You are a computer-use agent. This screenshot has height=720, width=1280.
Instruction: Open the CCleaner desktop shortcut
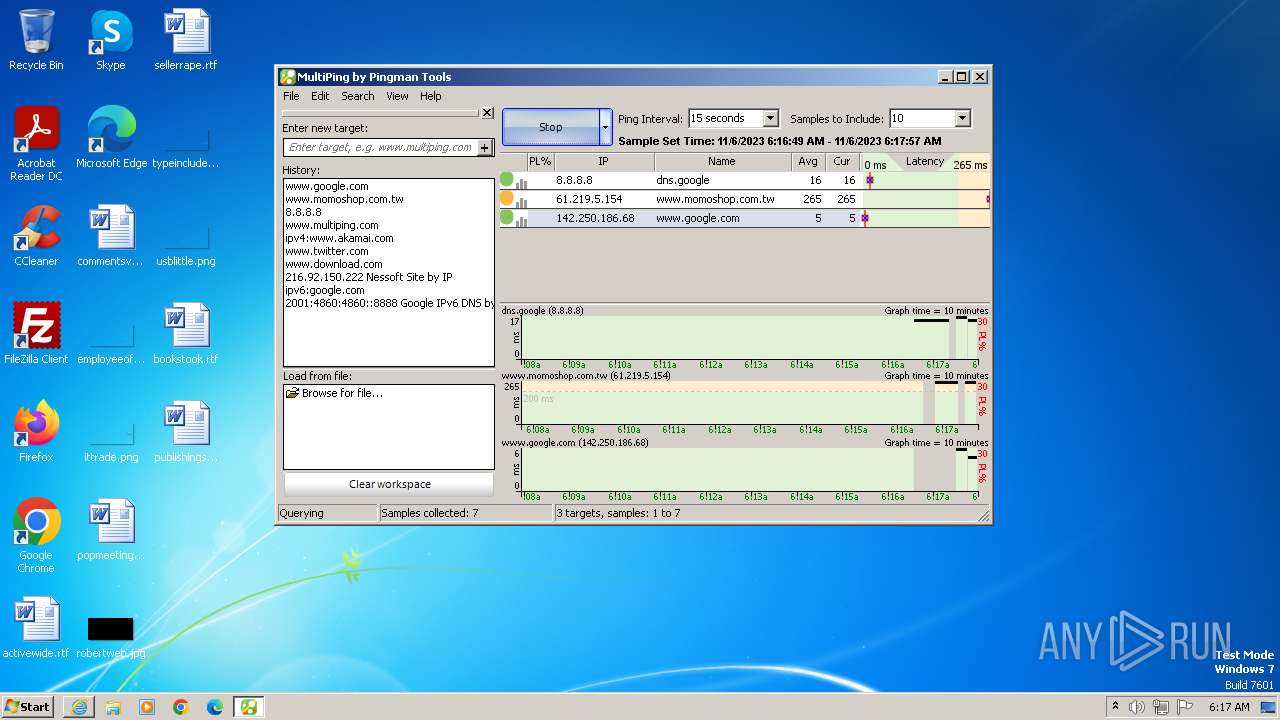pos(36,236)
